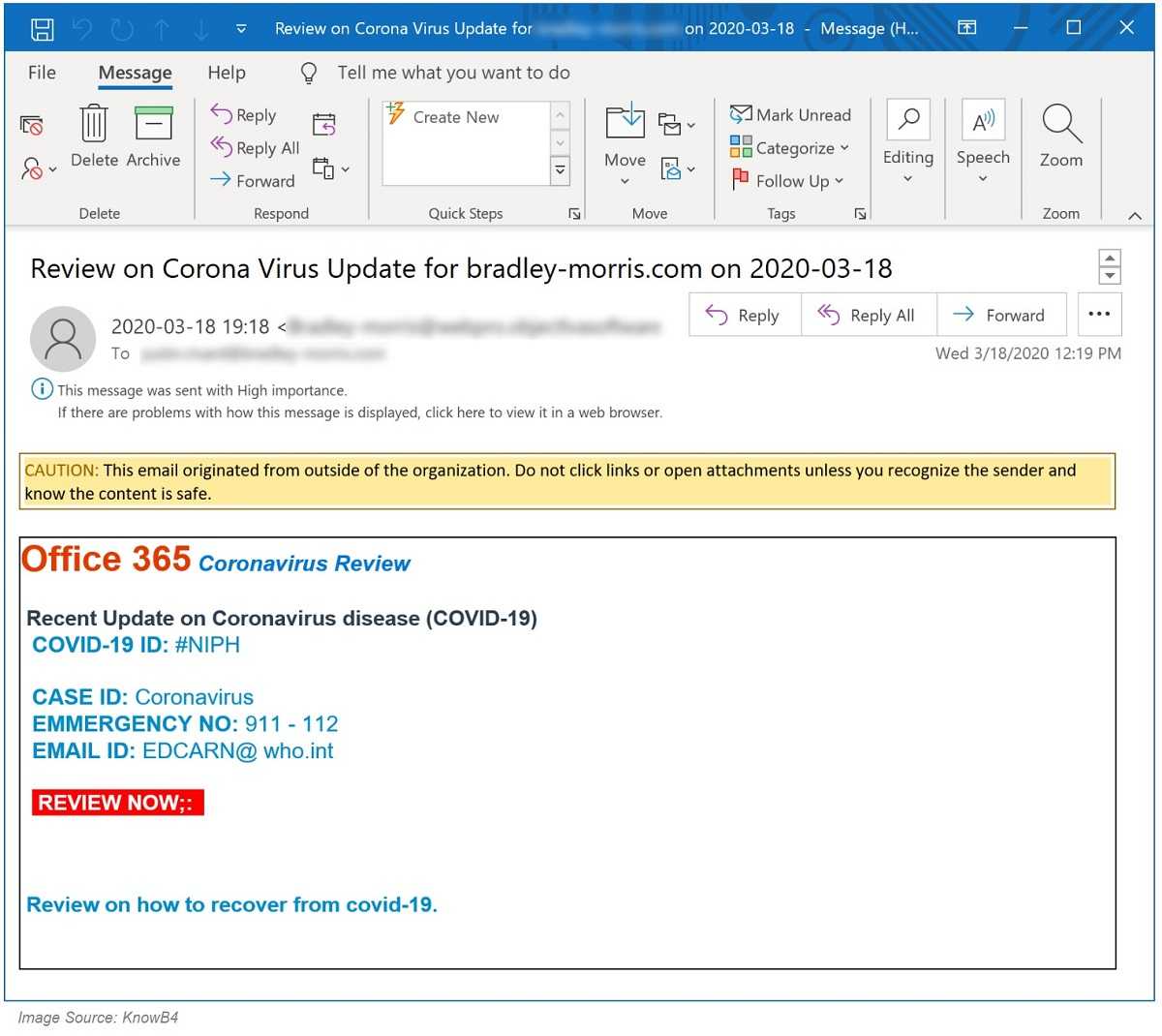Open the File tab
The width and height of the screenshot is (1162, 1036).
(x=42, y=73)
